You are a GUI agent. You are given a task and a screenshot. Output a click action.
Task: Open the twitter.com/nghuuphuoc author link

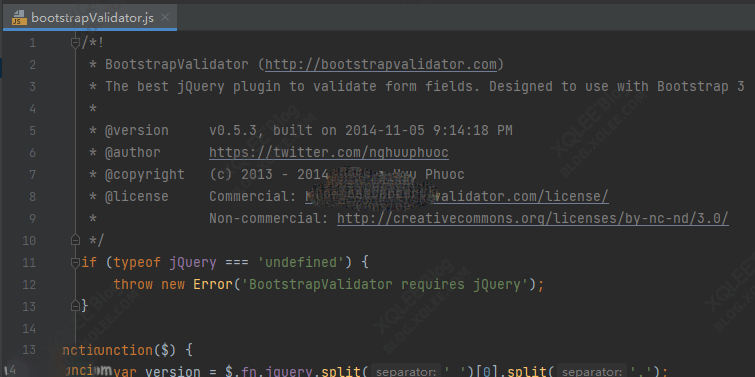click(329, 153)
